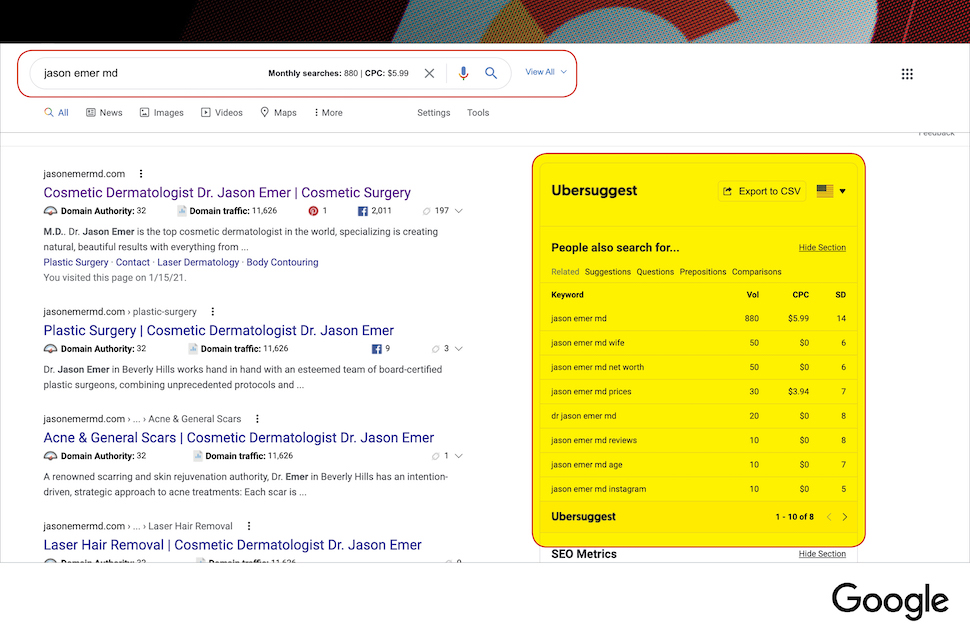Click the Vol column header
The width and height of the screenshot is (970, 639).
[x=753, y=295]
